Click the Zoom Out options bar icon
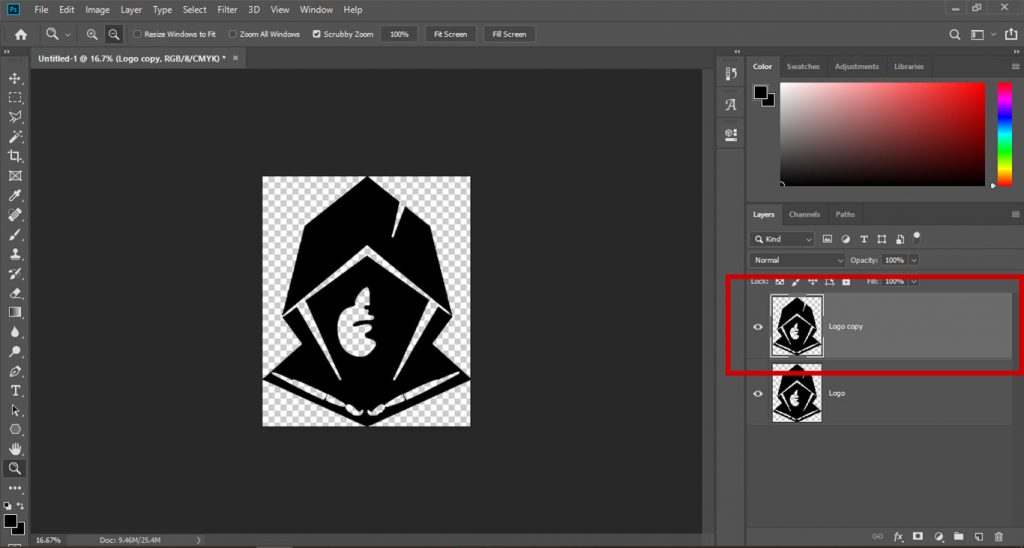The image size is (1024, 548). [114, 34]
